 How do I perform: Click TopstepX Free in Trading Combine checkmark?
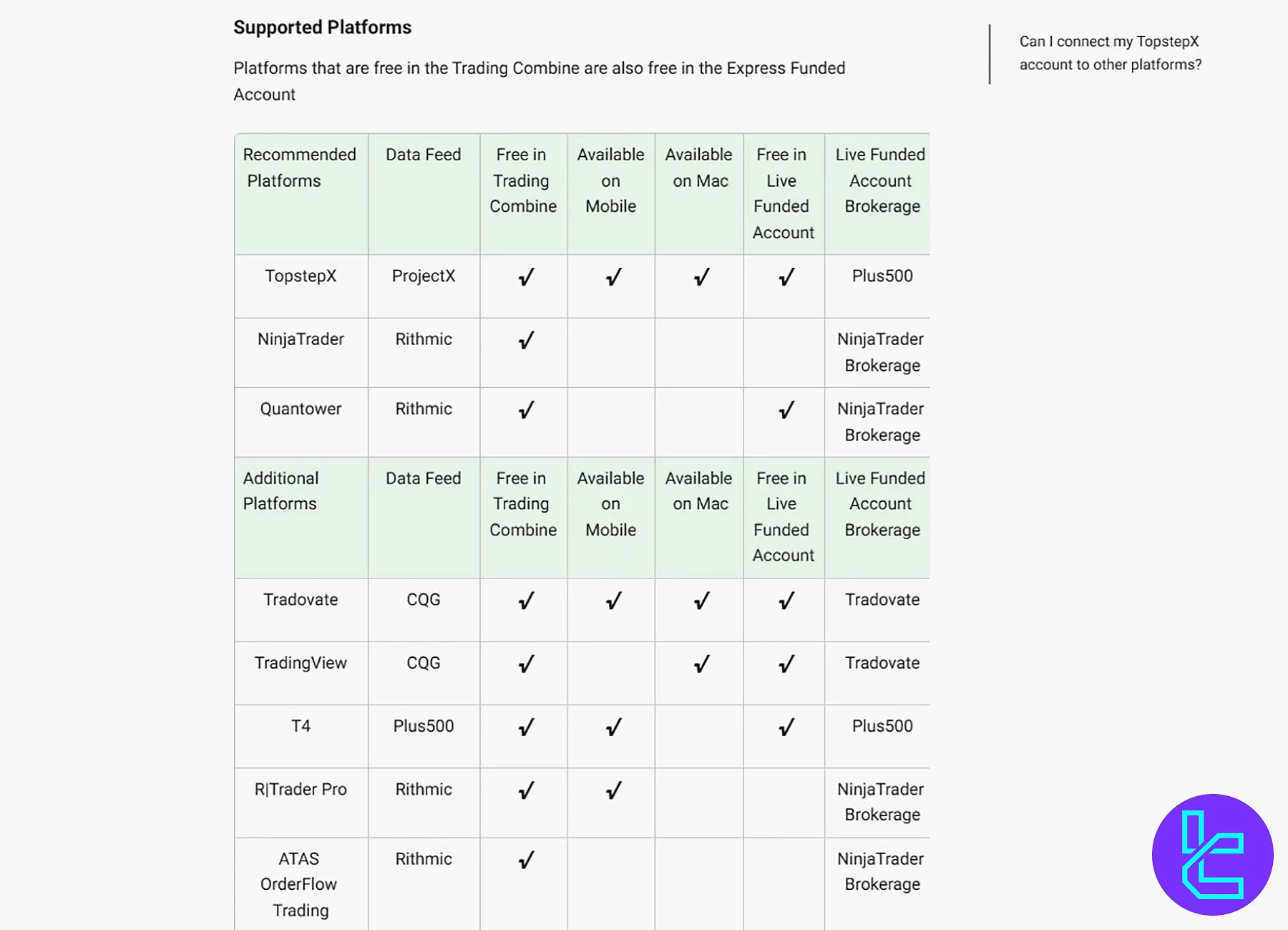click(x=526, y=277)
